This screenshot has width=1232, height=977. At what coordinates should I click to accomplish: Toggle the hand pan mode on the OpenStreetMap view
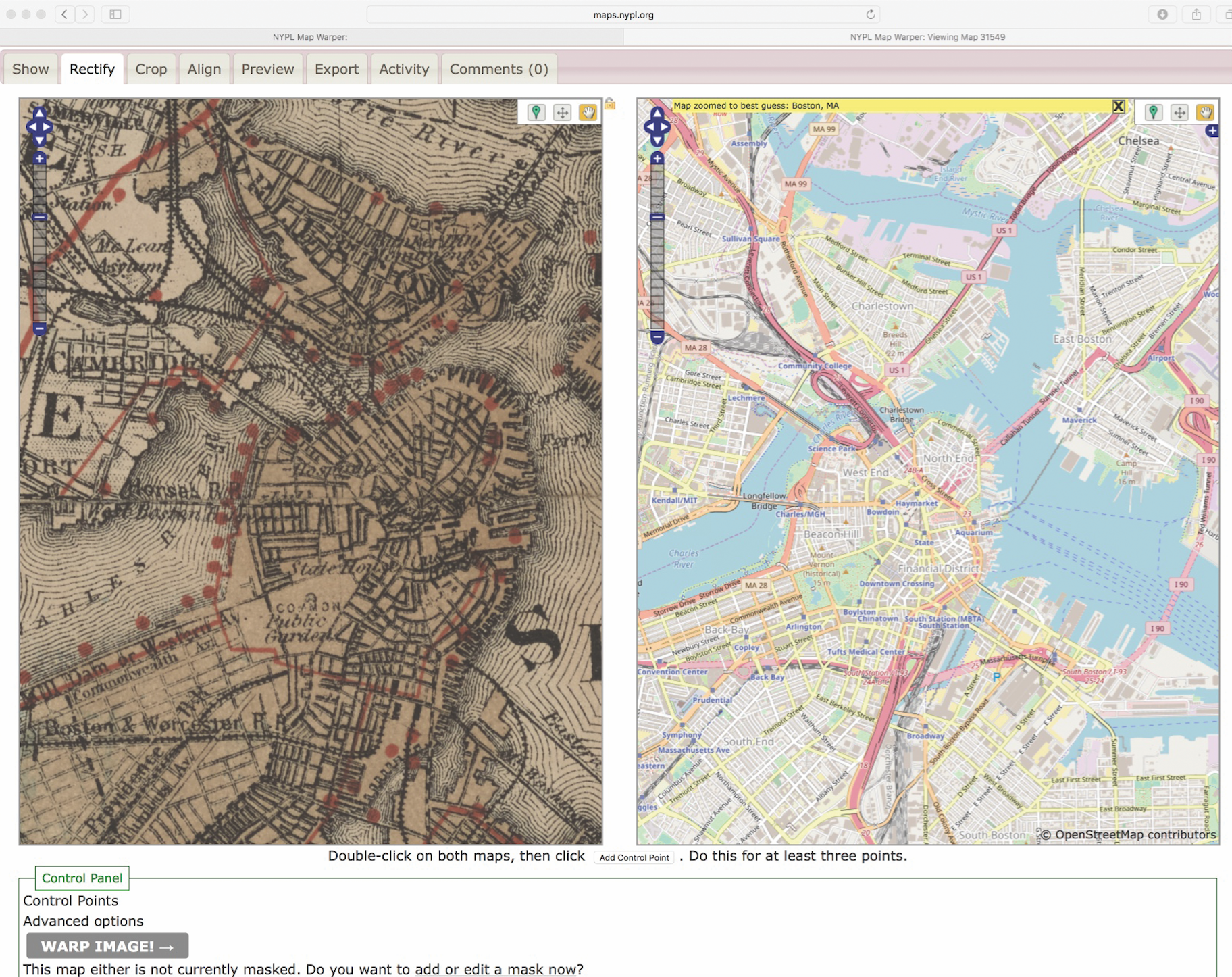click(x=1206, y=113)
